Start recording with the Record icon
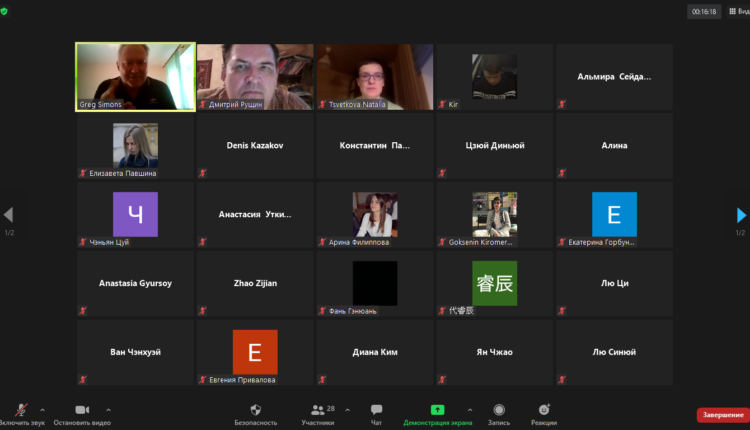750x430 pixels. point(499,410)
